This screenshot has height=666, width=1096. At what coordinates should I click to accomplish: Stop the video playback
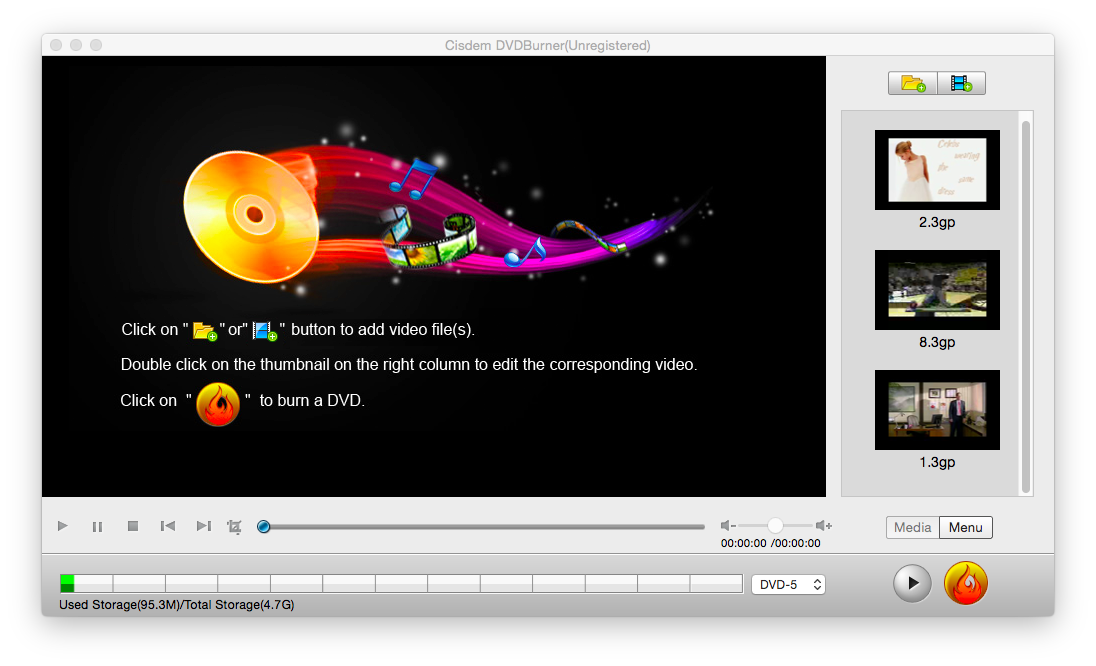pos(133,526)
